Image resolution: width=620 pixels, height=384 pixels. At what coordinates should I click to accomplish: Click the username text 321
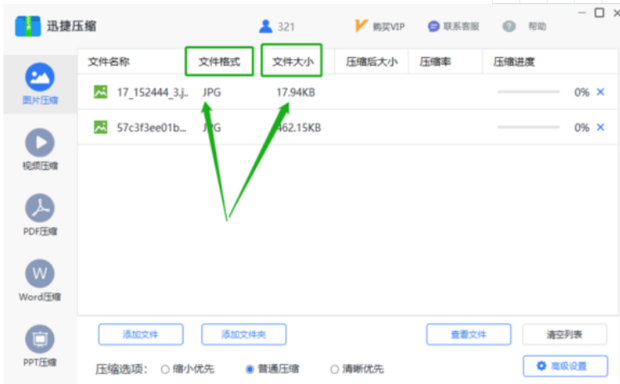click(x=286, y=27)
